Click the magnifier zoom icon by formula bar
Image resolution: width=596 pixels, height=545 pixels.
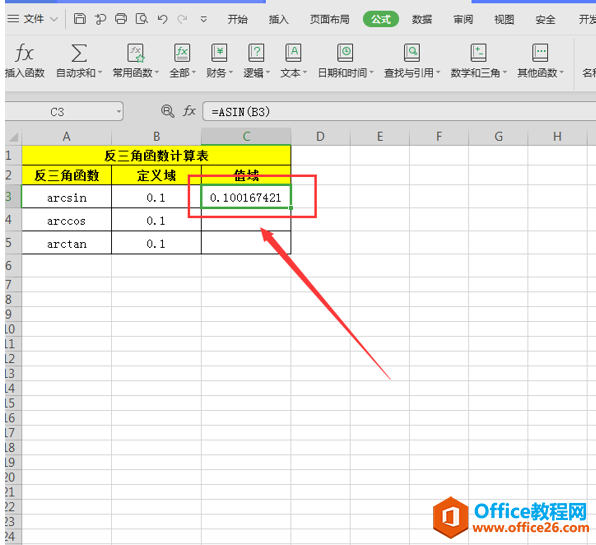pos(168,111)
